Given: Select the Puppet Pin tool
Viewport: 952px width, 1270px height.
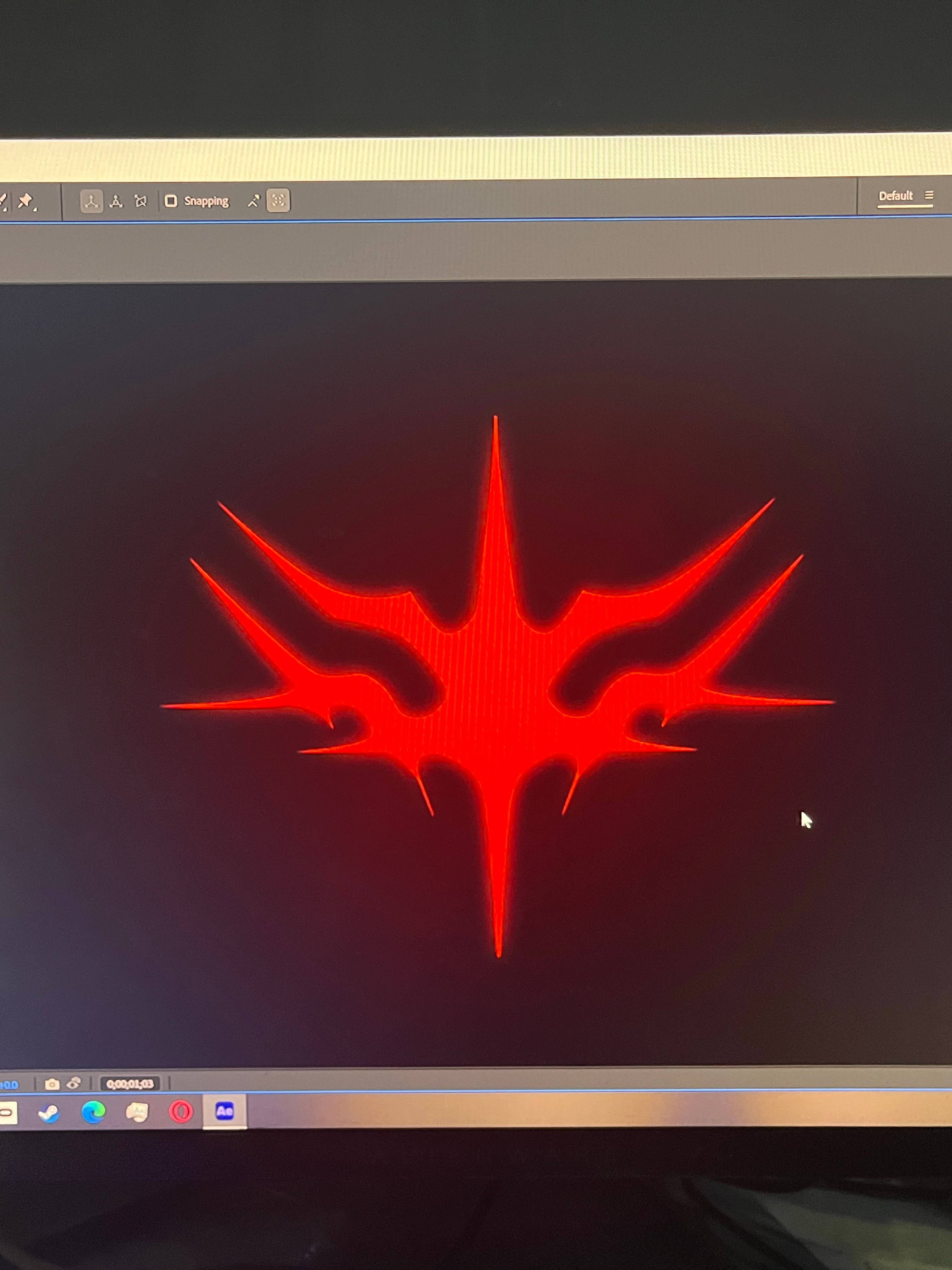Looking at the screenshot, I should 26,201.
